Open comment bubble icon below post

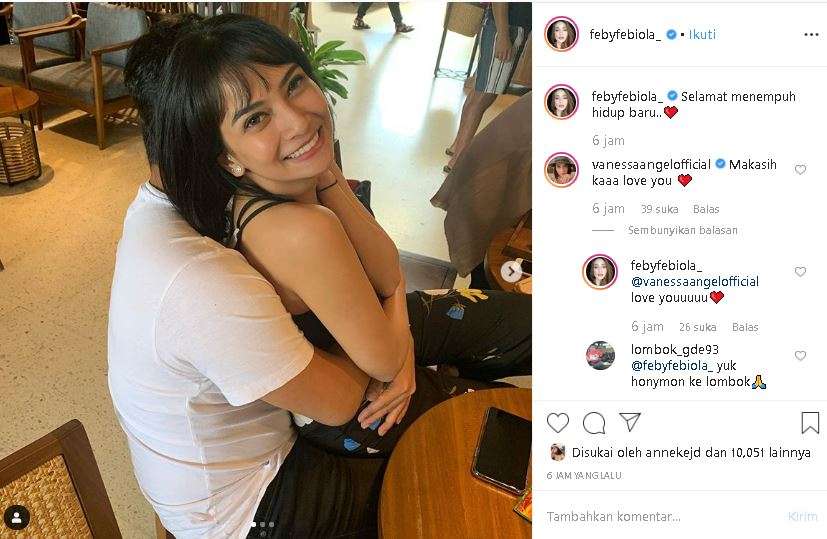click(594, 422)
